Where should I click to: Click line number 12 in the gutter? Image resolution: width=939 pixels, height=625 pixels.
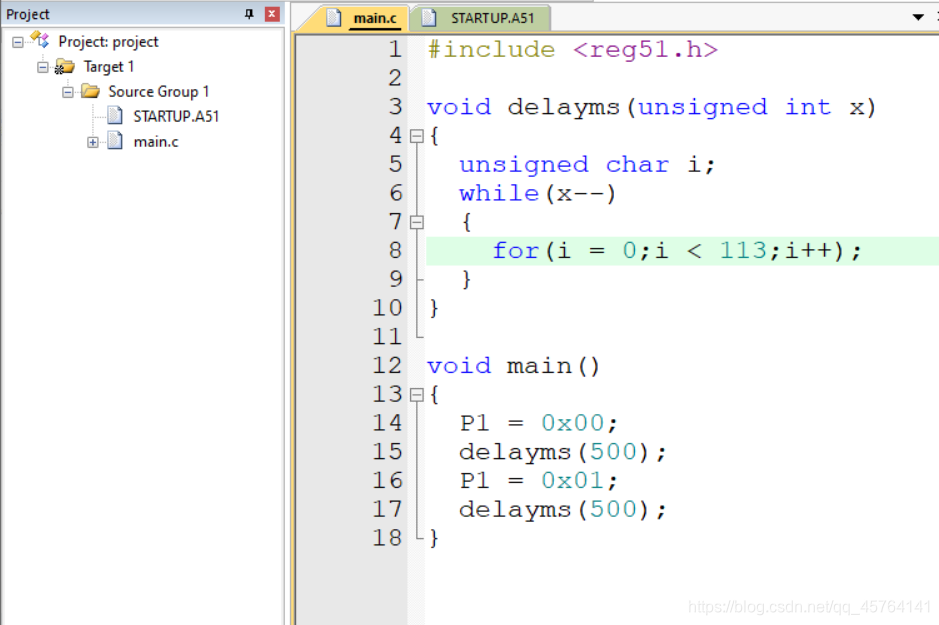(387, 365)
